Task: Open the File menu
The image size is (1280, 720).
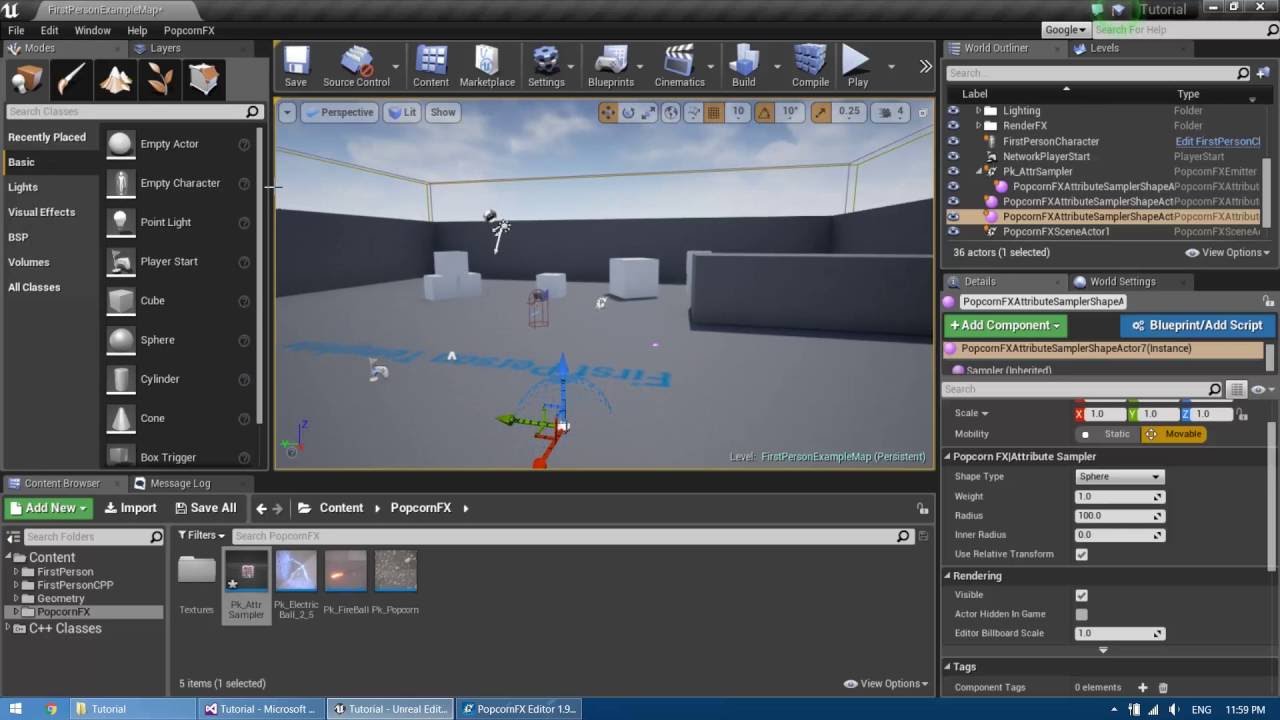Action: click(x=16, y=30)
